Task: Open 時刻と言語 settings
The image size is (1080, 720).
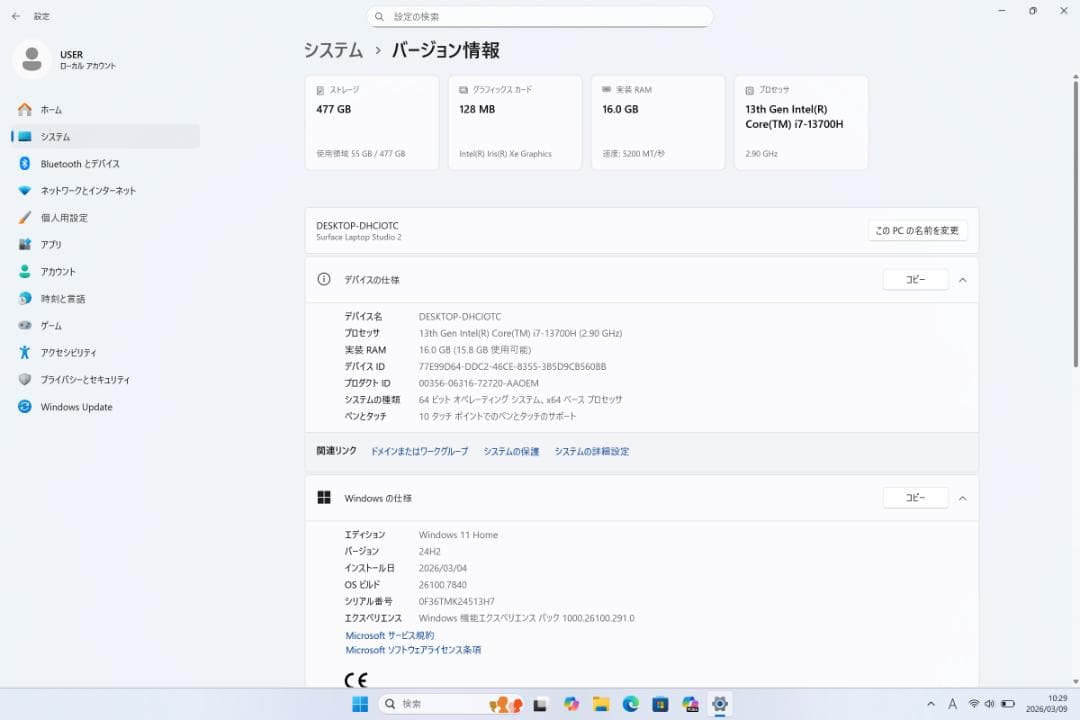Action: click(x=105, y=298)
